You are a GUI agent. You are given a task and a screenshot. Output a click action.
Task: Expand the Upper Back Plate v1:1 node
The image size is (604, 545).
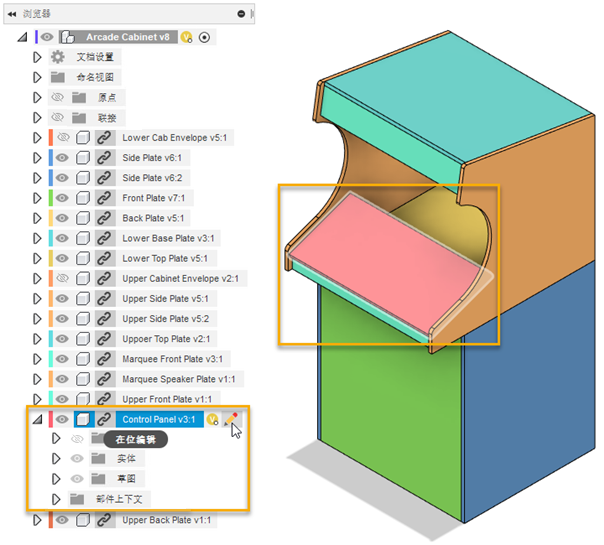click(37, 520)
